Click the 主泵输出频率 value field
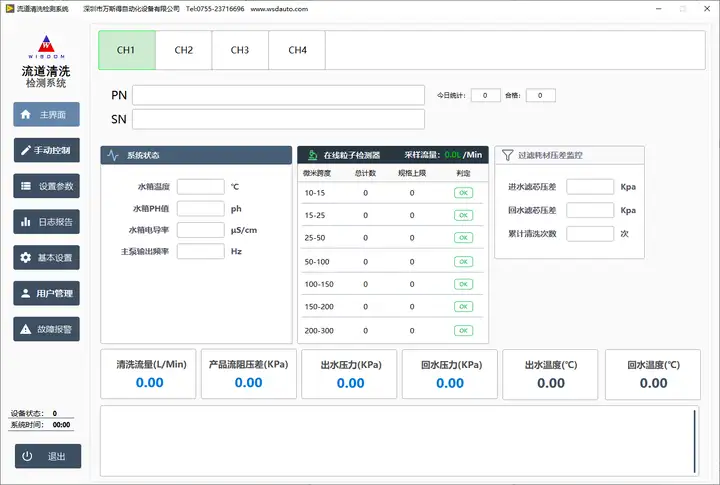This screenshot has width=720, height=485. click(x=201, y=251)
